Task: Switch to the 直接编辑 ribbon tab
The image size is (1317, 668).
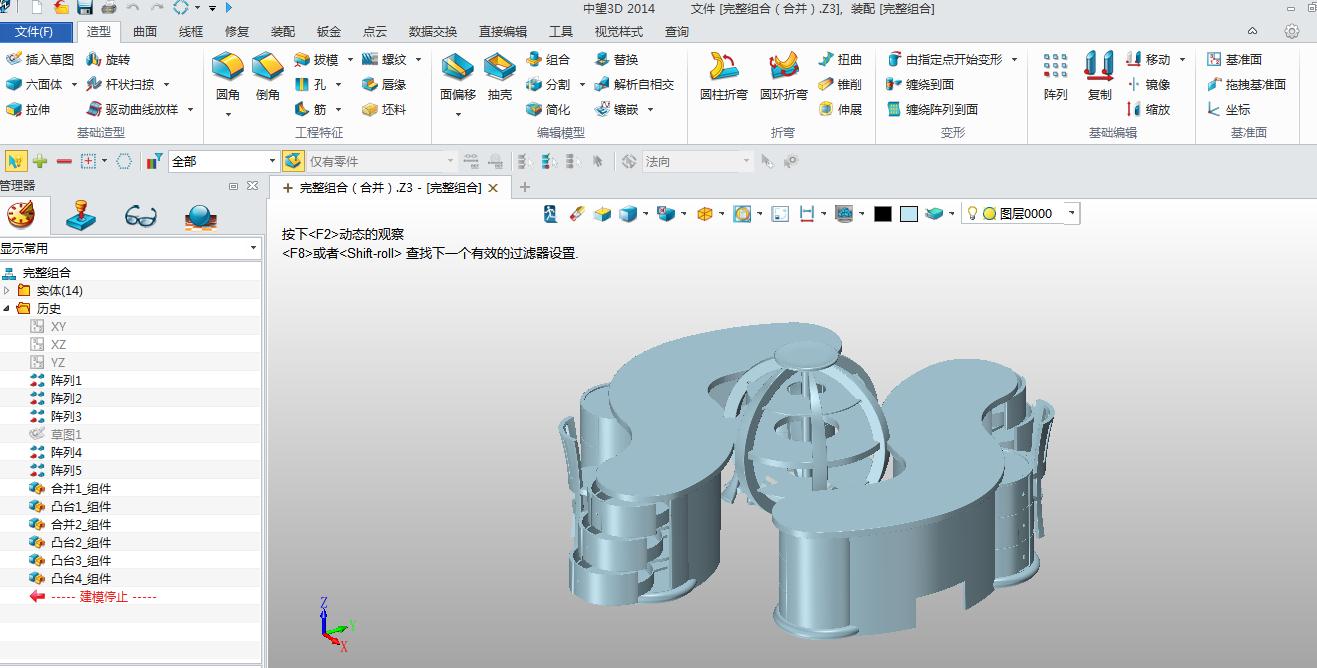Action: [503, 32]
